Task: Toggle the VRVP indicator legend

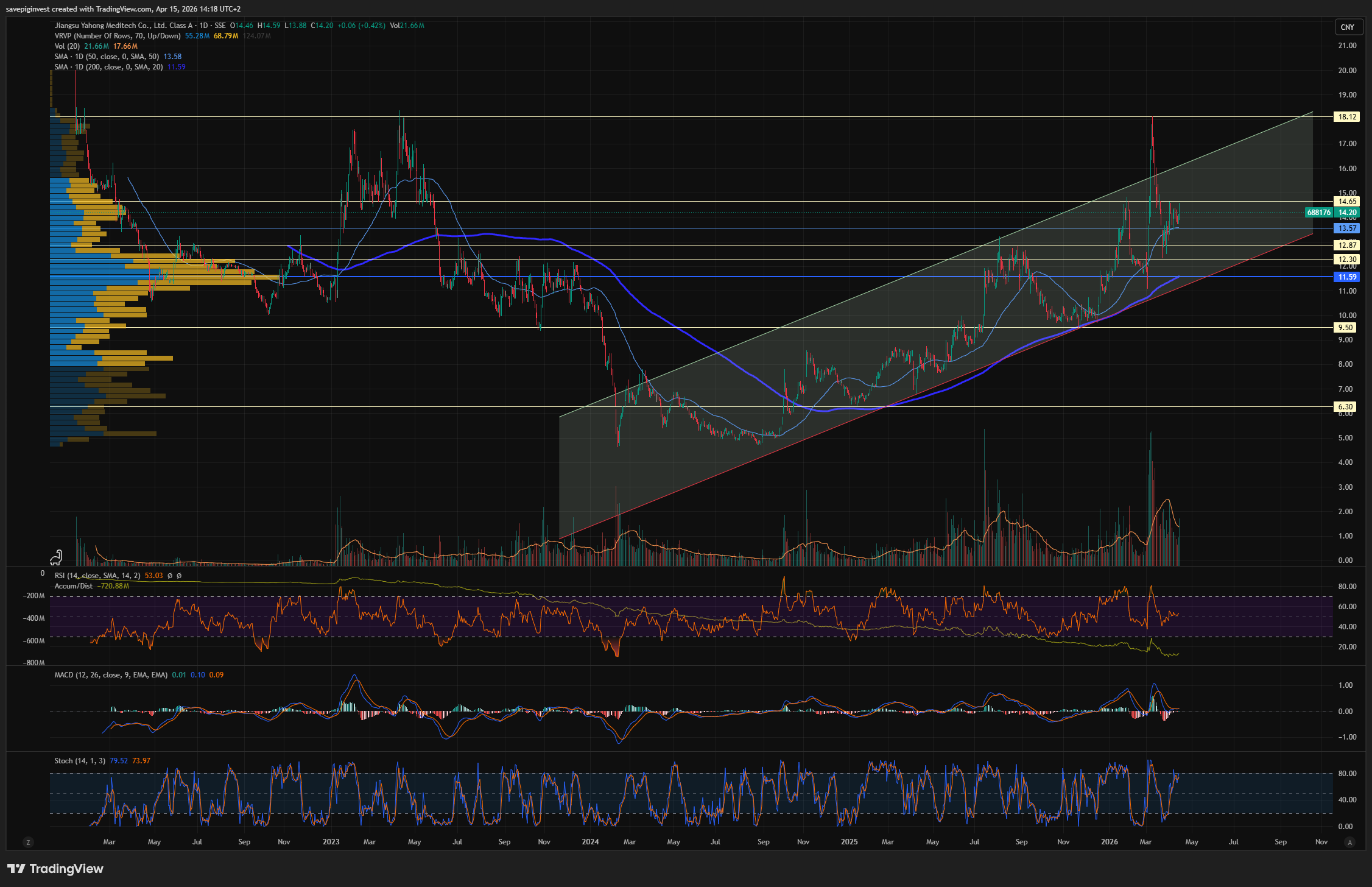Action: click(117, 36)
